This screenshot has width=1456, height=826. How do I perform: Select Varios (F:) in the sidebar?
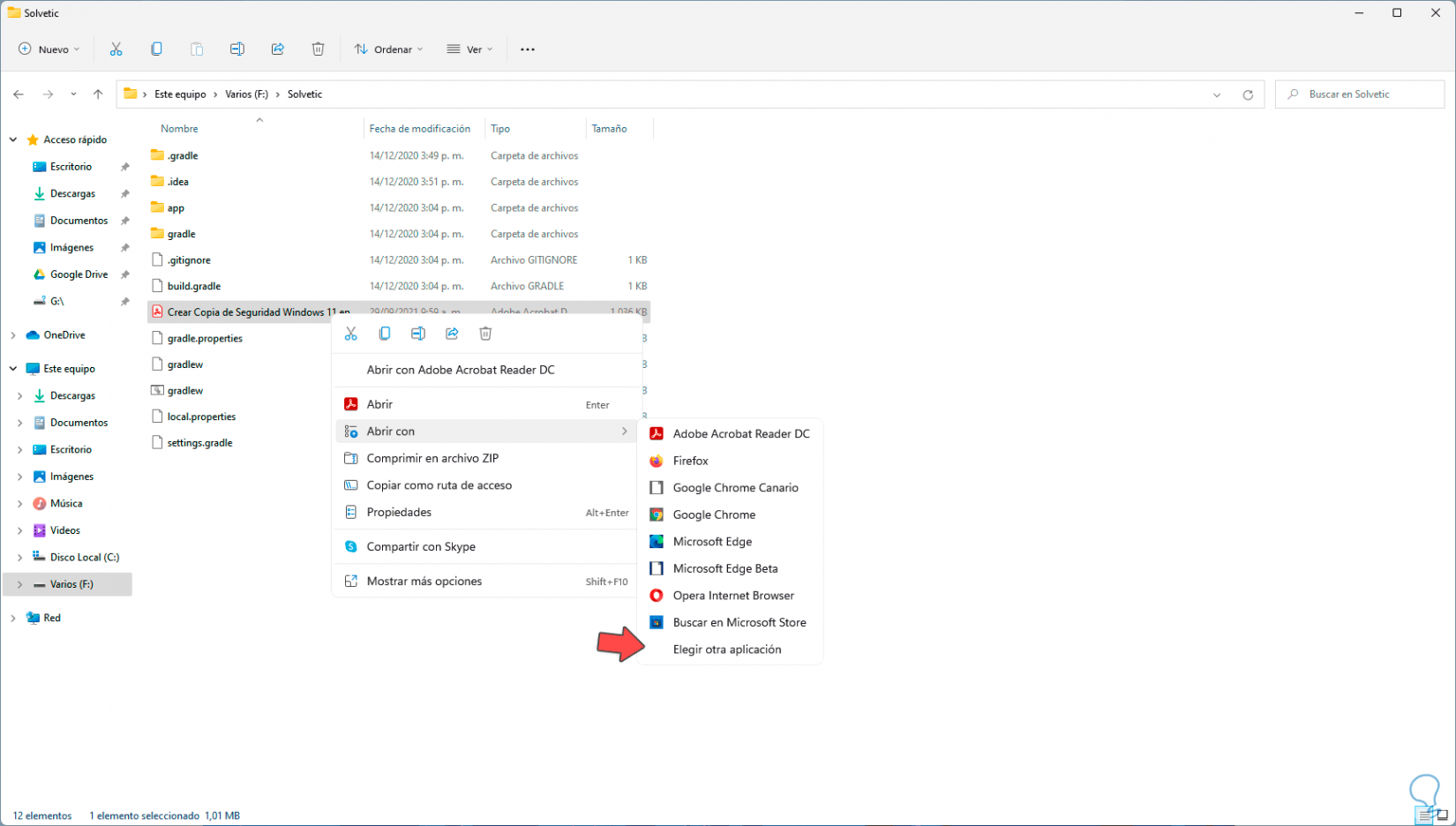click(x=68, y=584)
